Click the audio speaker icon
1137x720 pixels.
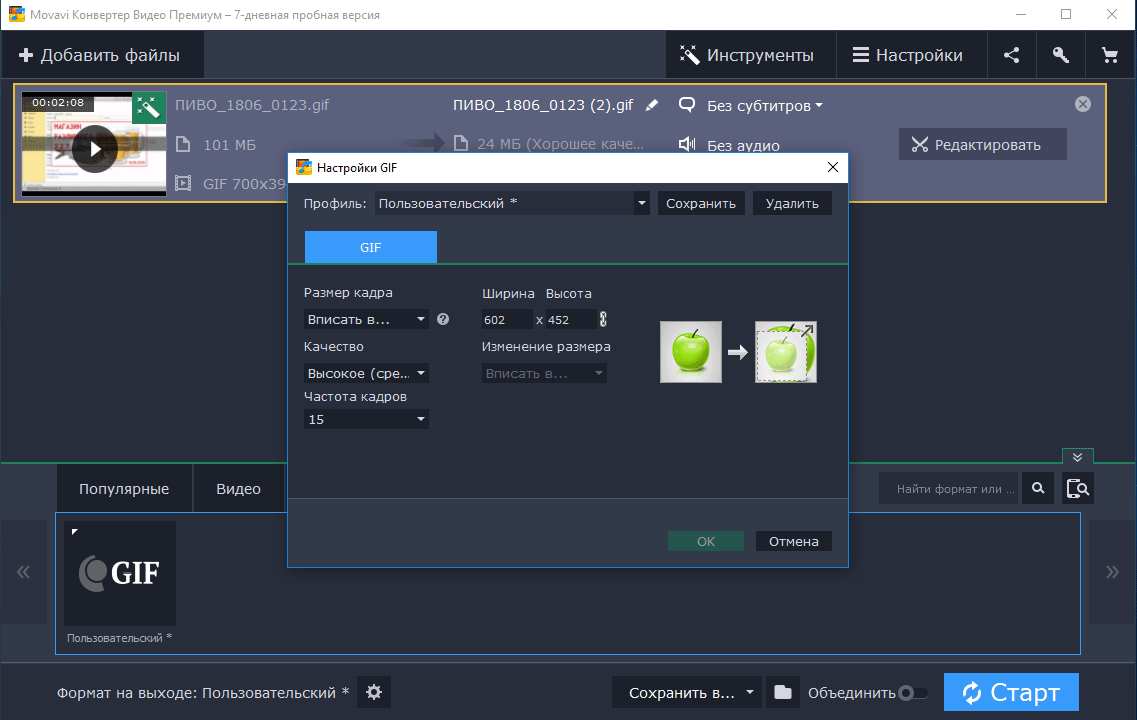(687, 145)
